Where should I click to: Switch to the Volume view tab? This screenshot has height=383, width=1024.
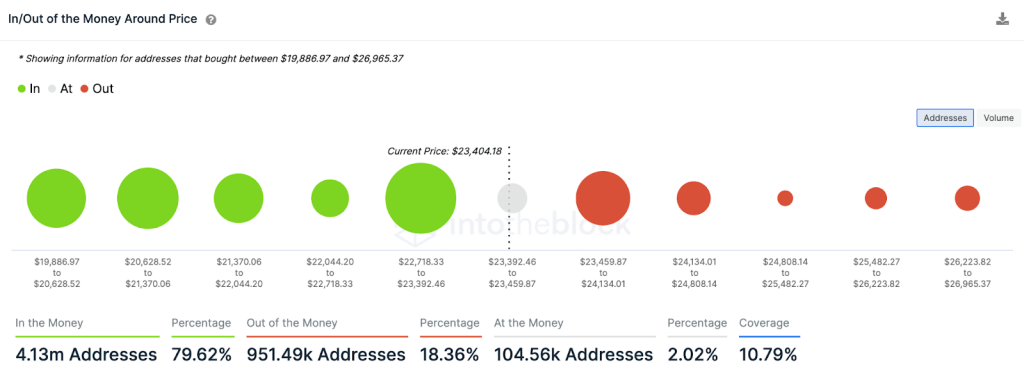click(x=998, y=118)
